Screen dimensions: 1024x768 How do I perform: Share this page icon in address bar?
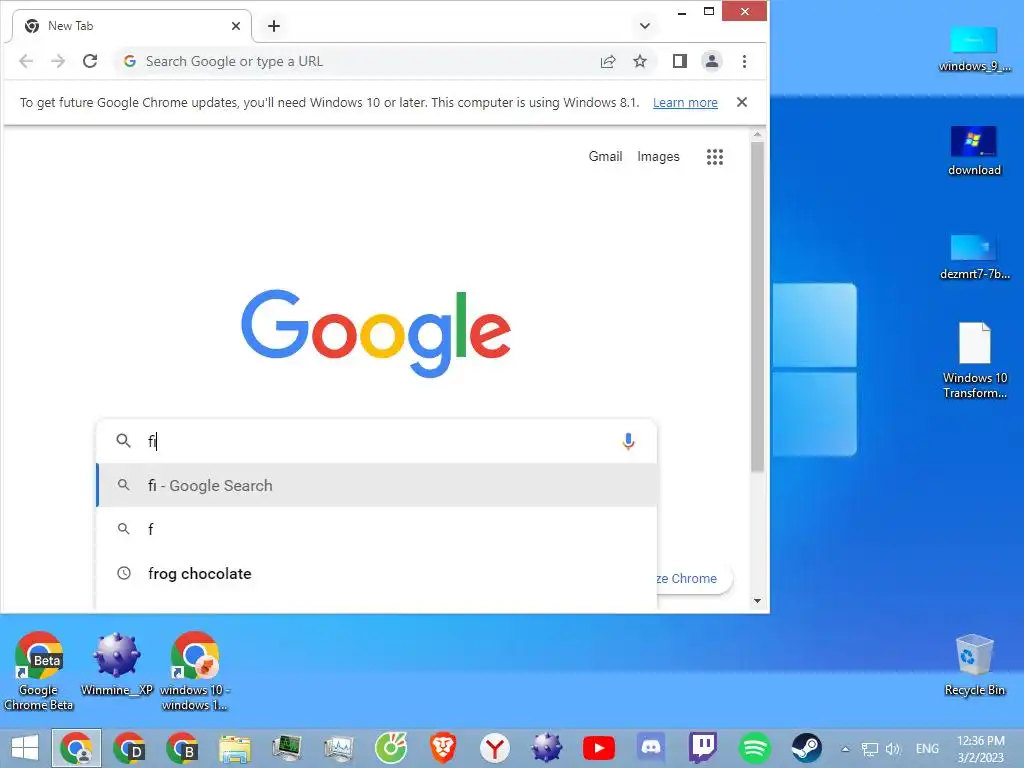click(x=608, y=61)
